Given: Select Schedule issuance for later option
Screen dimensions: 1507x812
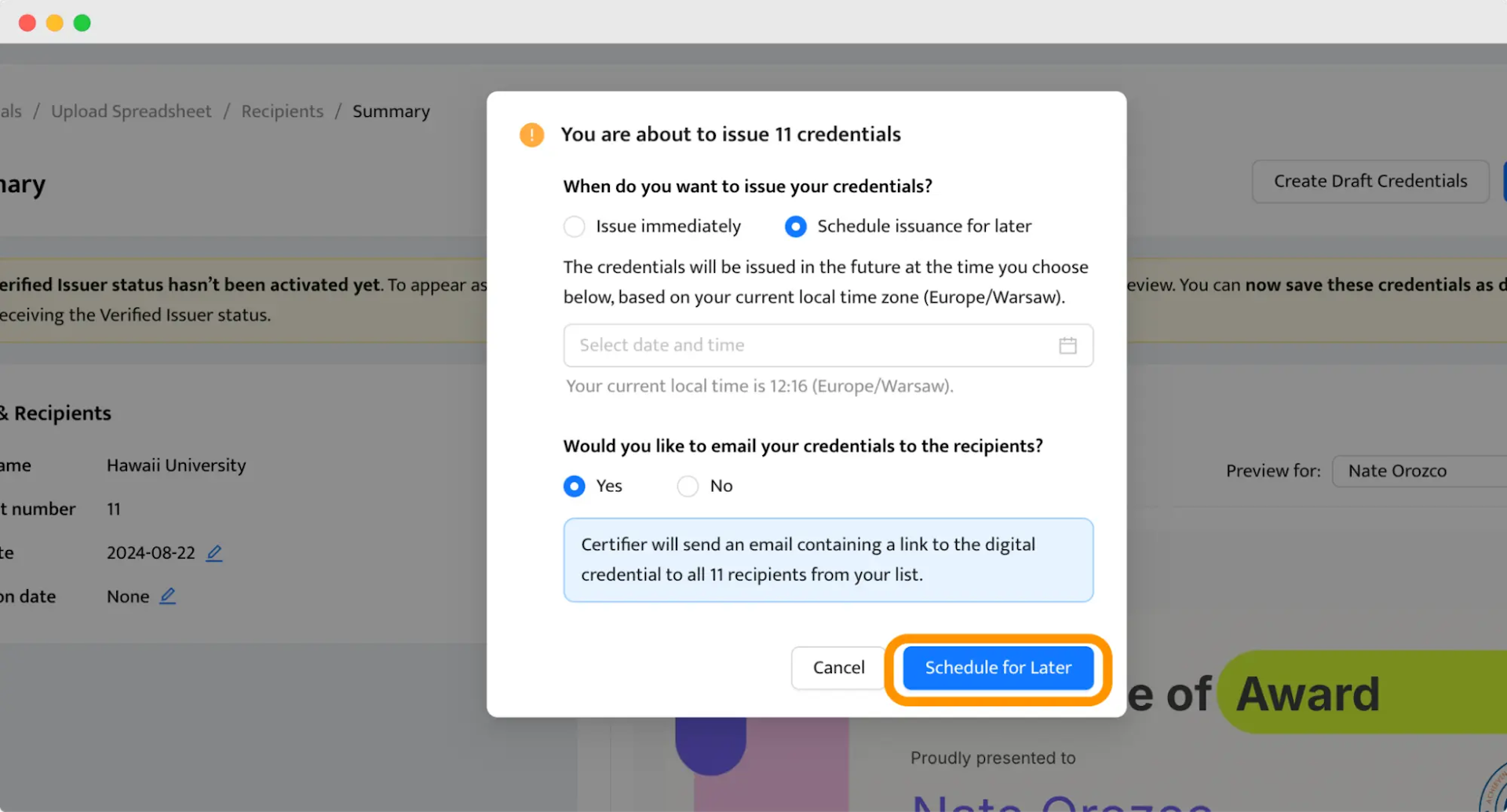Looking at the screenshot, I should coord(795,226).
